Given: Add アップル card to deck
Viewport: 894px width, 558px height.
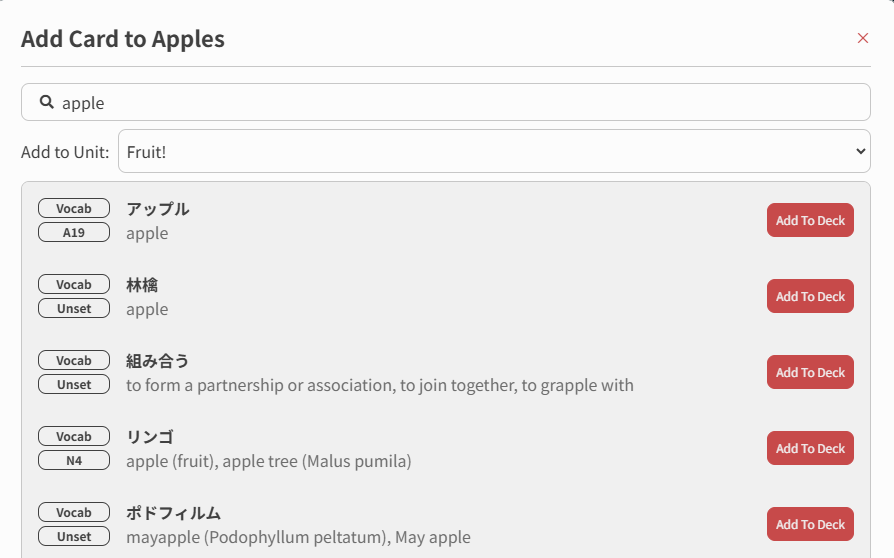Looking at the screenshot, I should point(810,220).
